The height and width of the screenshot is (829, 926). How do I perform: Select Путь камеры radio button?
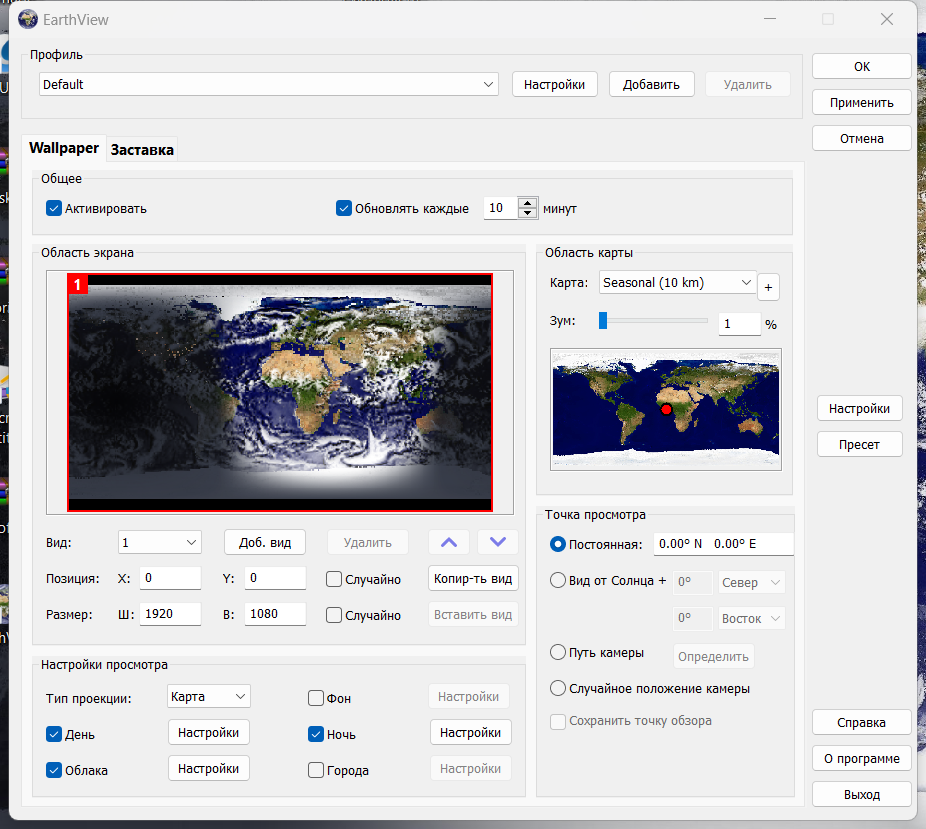(559, 652)
